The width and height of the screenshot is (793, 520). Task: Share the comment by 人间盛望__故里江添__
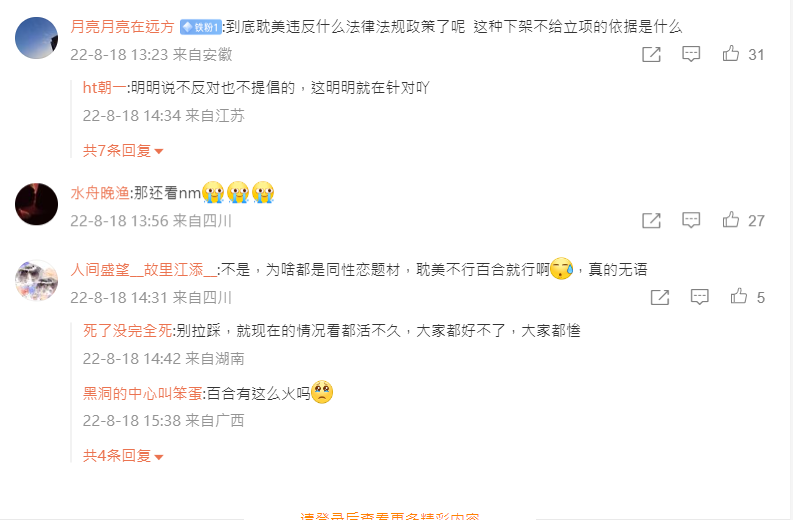click(659, 297)
